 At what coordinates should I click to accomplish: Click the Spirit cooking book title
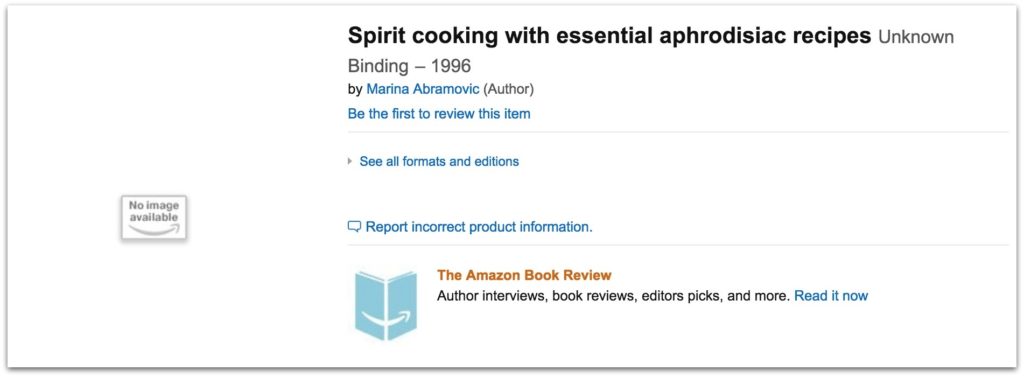click(x=609, y=36)
